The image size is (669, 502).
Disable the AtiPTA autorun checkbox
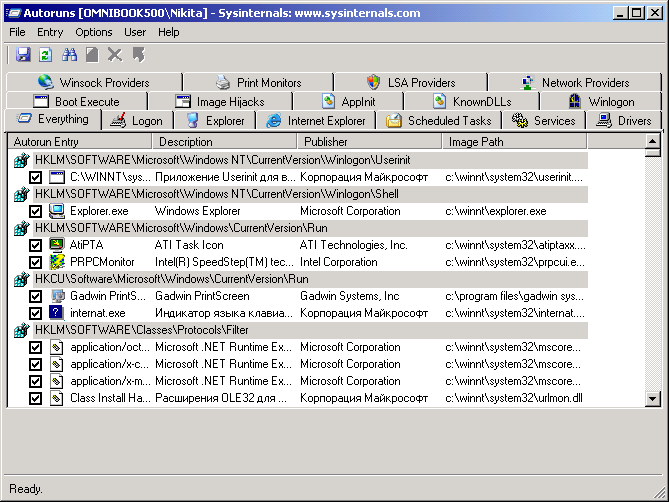tap(35, 246)
